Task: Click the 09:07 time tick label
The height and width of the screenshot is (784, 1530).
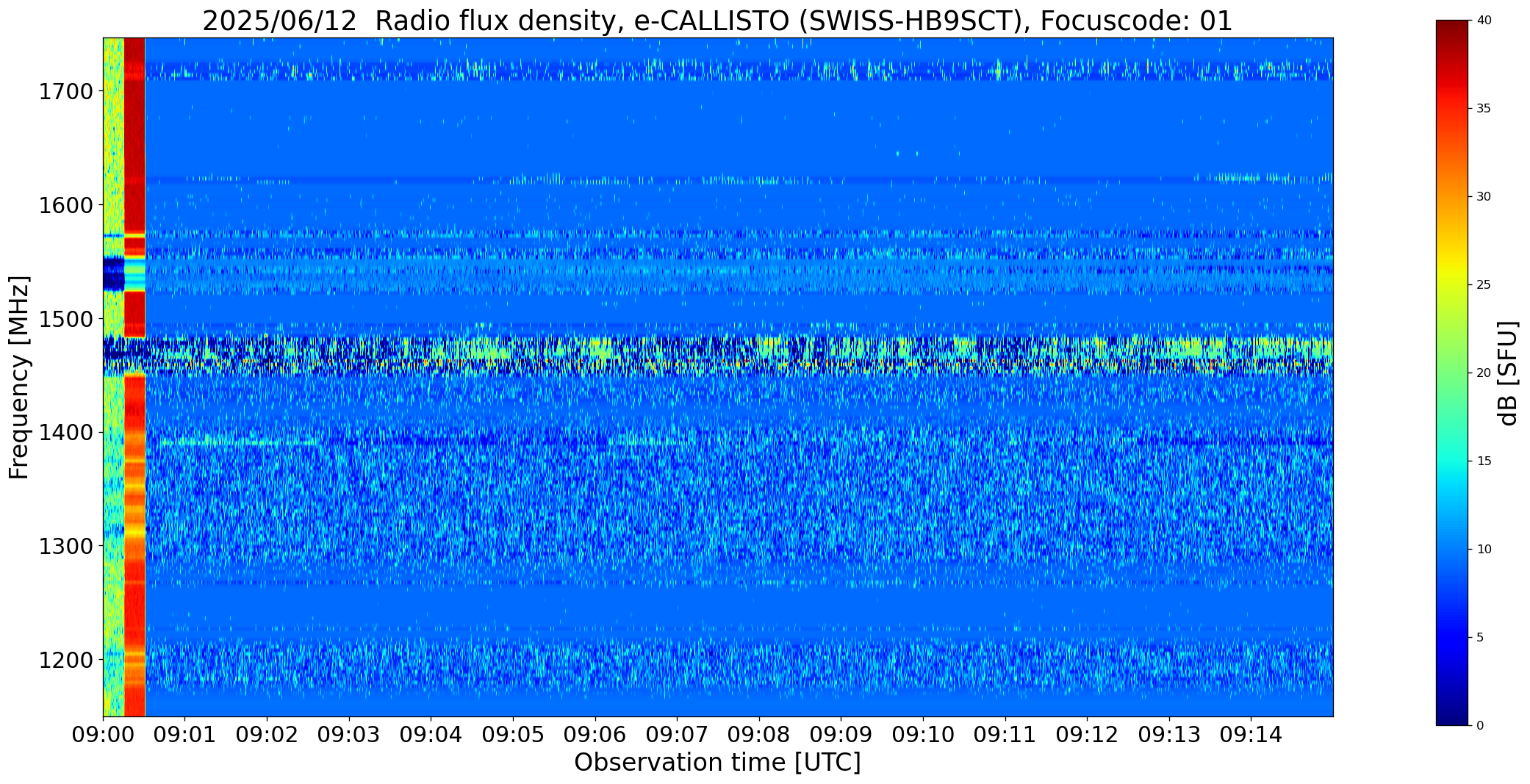Action: point(677,735)
